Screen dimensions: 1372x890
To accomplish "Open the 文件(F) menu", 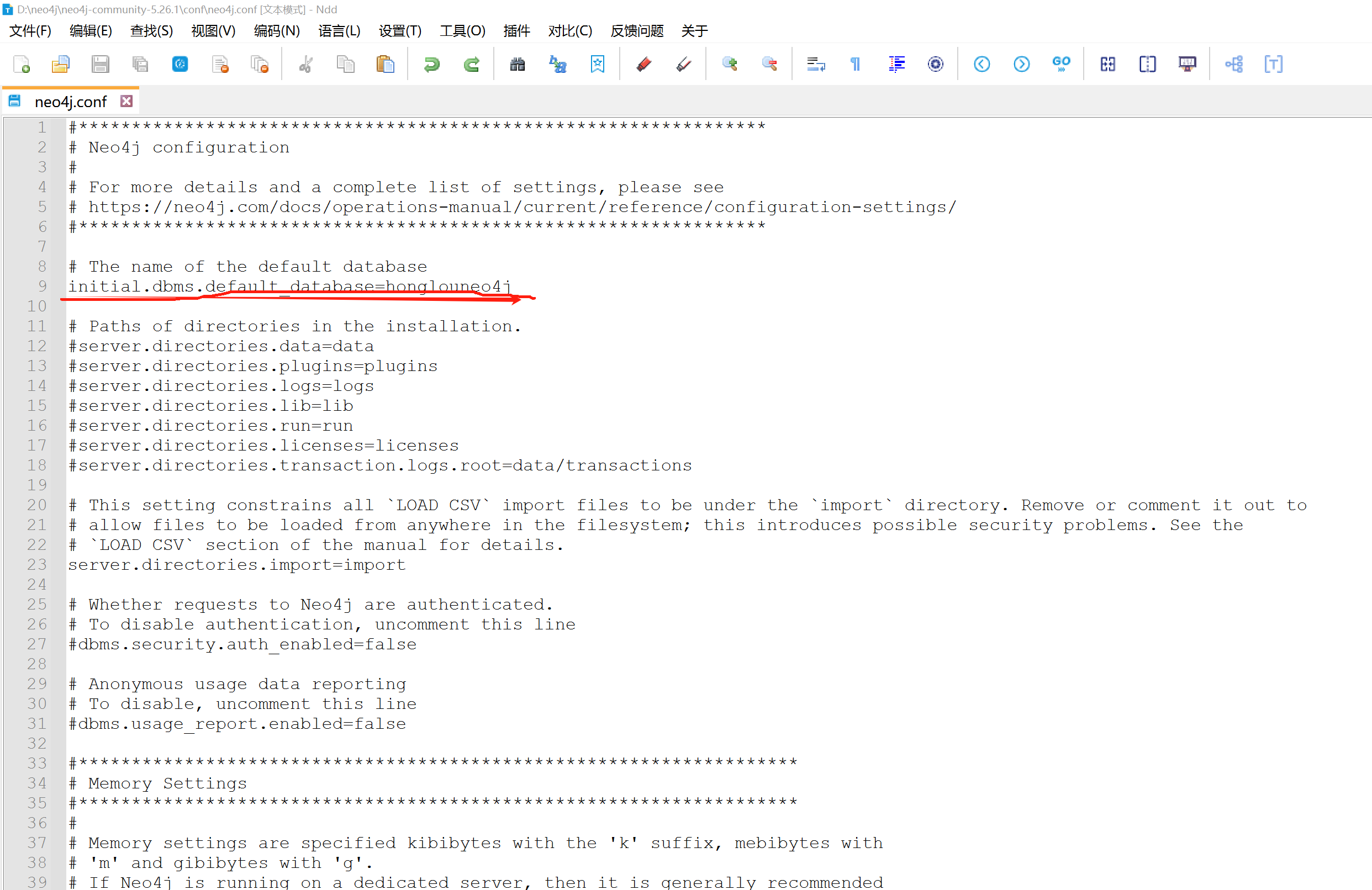I will 30,30.
